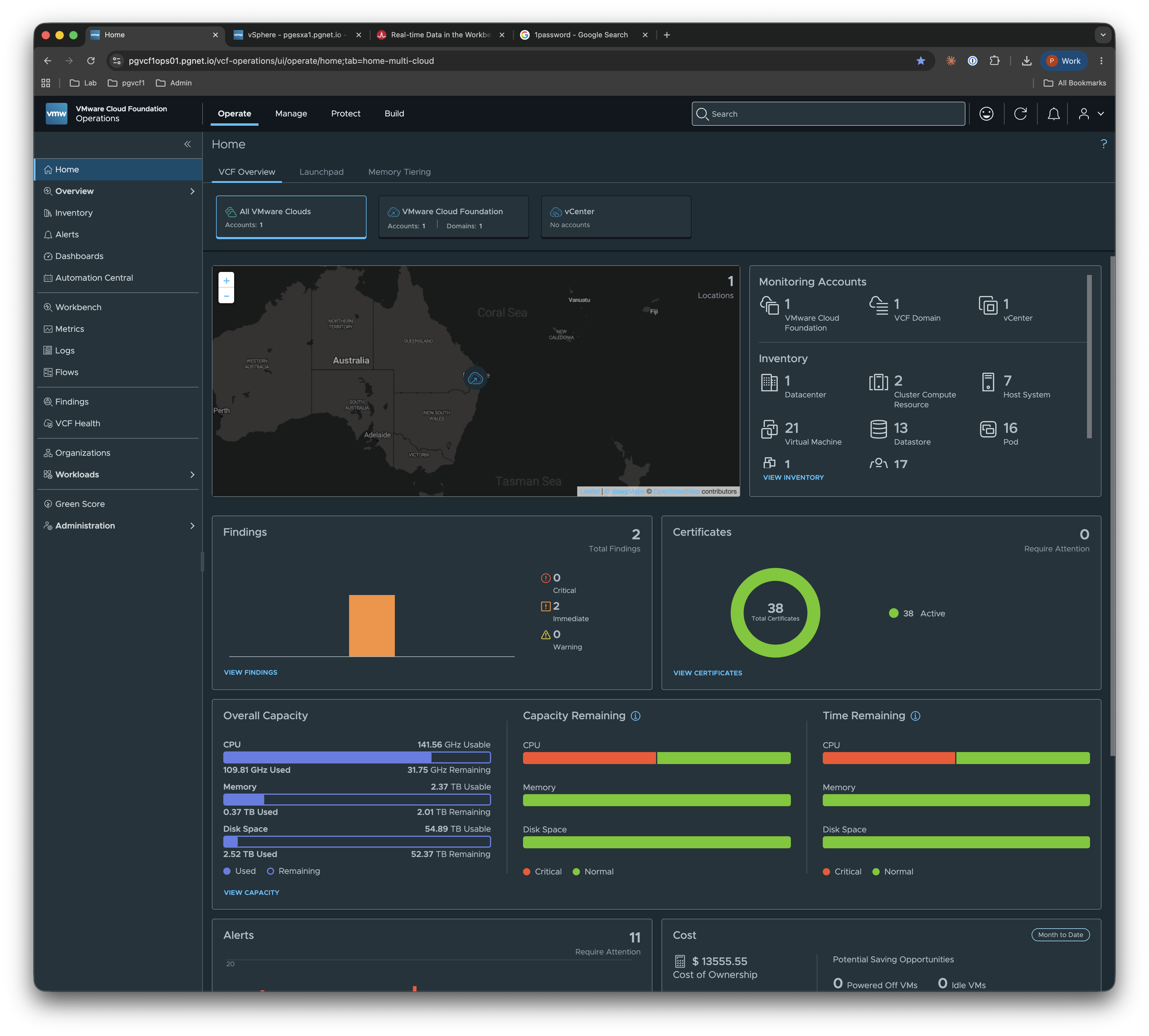Click the refresh icon in header
This screenshot has height=1036, width=1149.
click(1020, 114)
